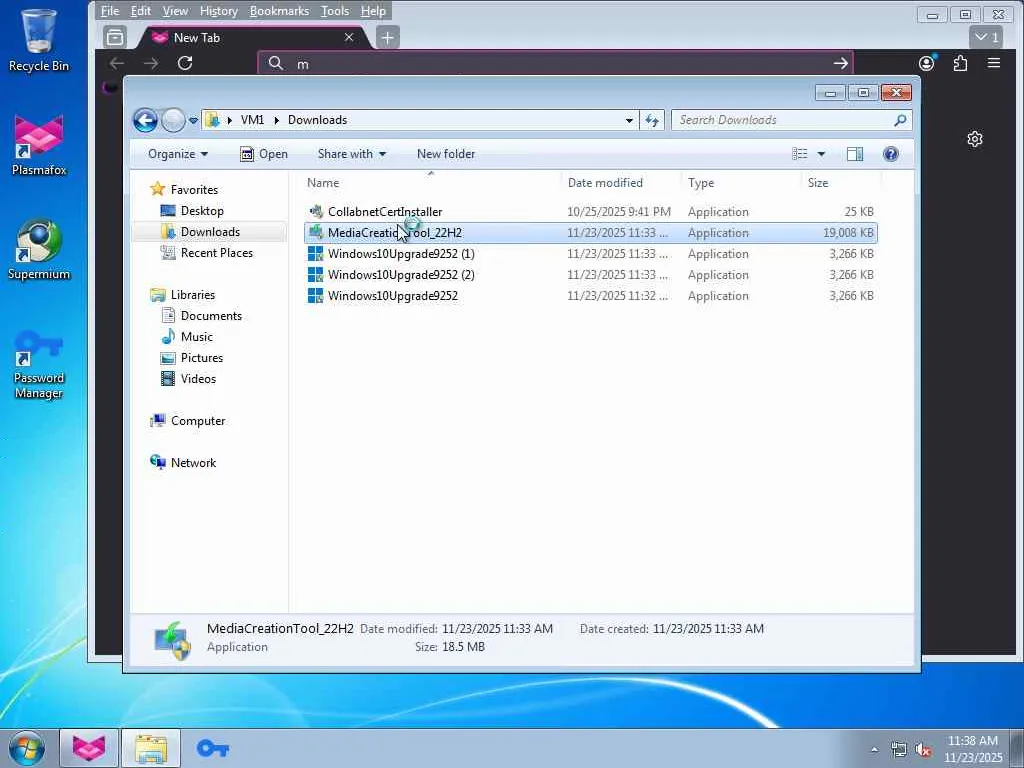Image resolution: width=1024 pixels, height=768 pixels.
Task: Change your view icon
Action: click(x=800, y=154)
